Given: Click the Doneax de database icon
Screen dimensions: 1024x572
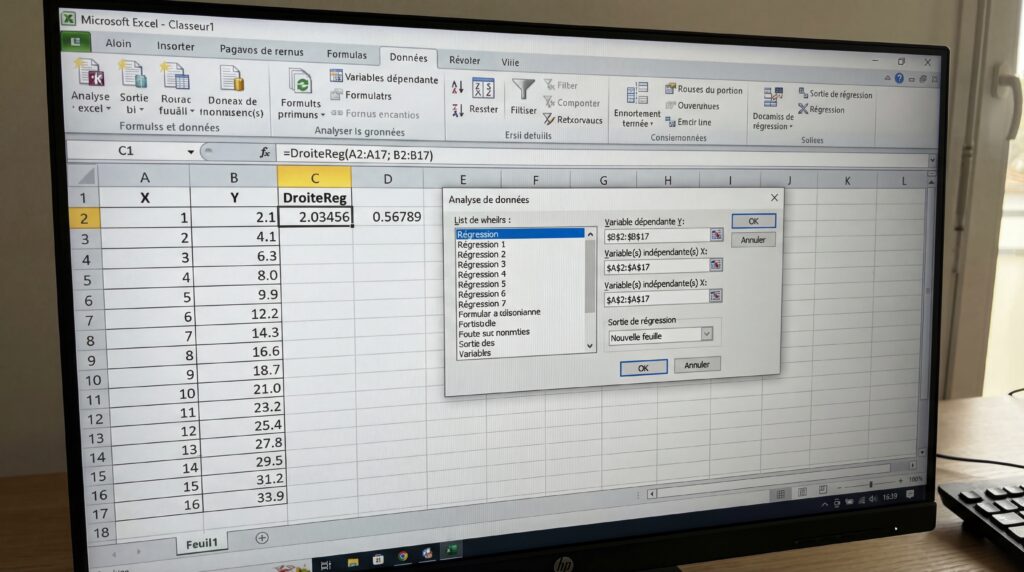Looking at the screenshot, I should pos(232,79).
